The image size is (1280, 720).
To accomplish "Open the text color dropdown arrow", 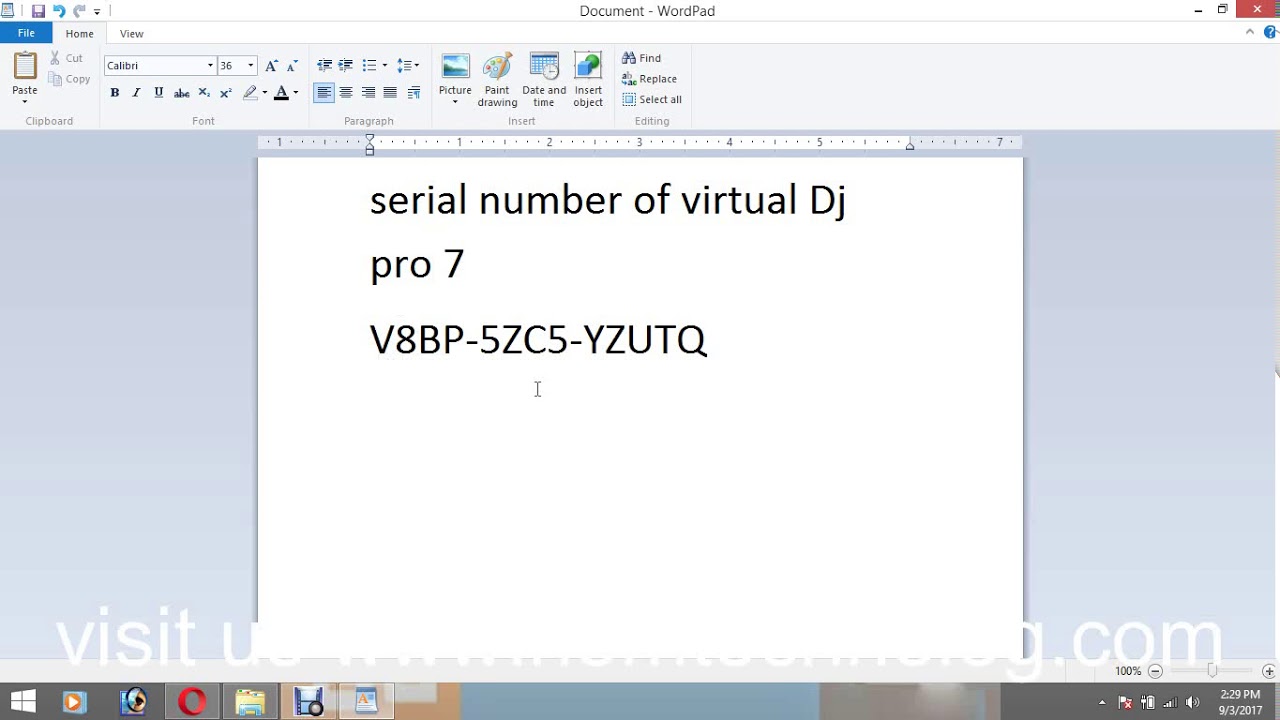I will [296, 93].
